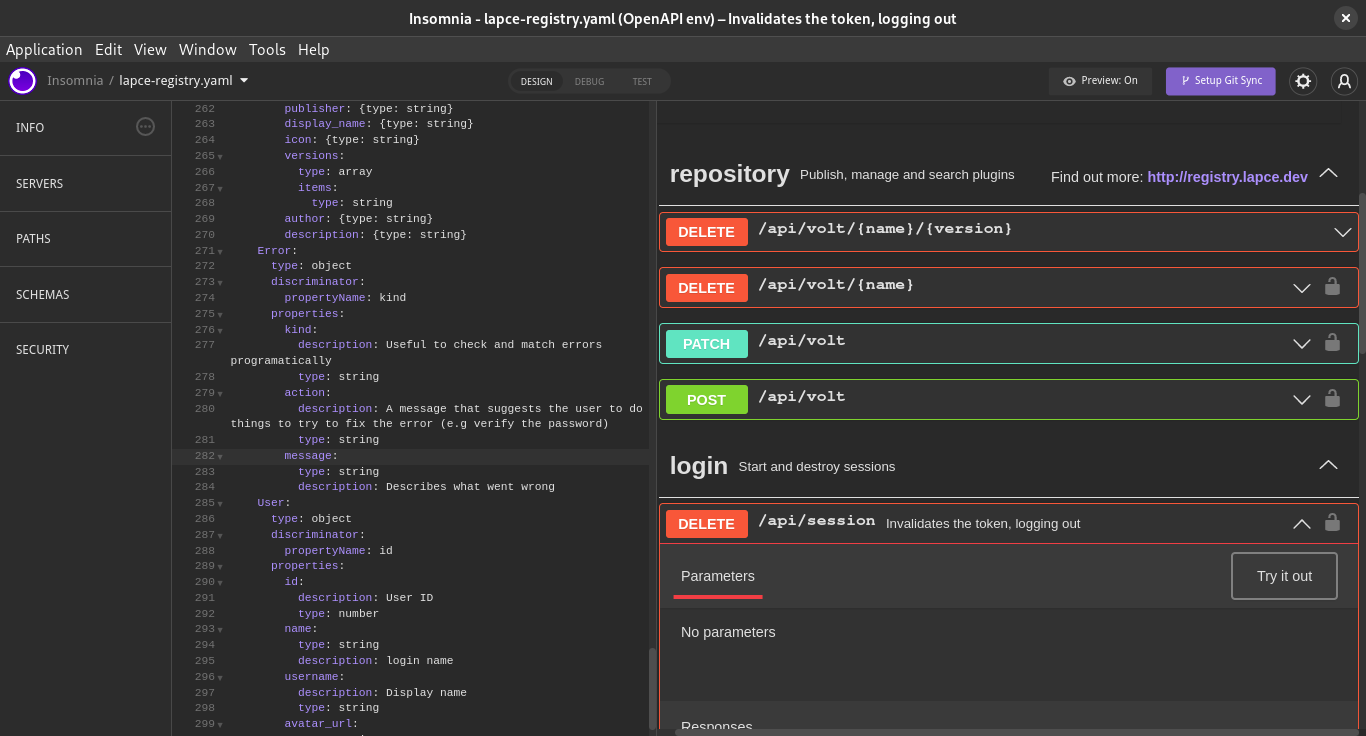
Task: Click the Insomnia logo icon
Action: coord(22,81)
